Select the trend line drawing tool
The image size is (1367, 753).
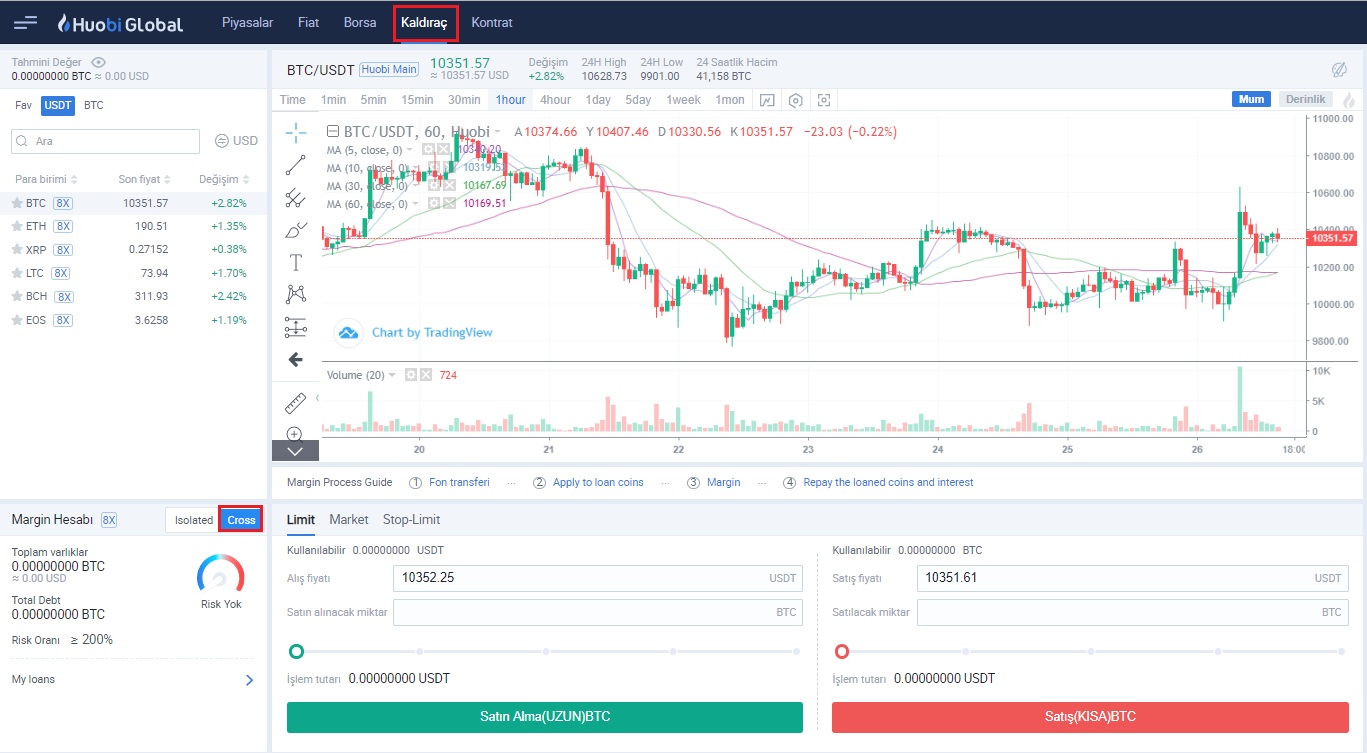point(295,165)
